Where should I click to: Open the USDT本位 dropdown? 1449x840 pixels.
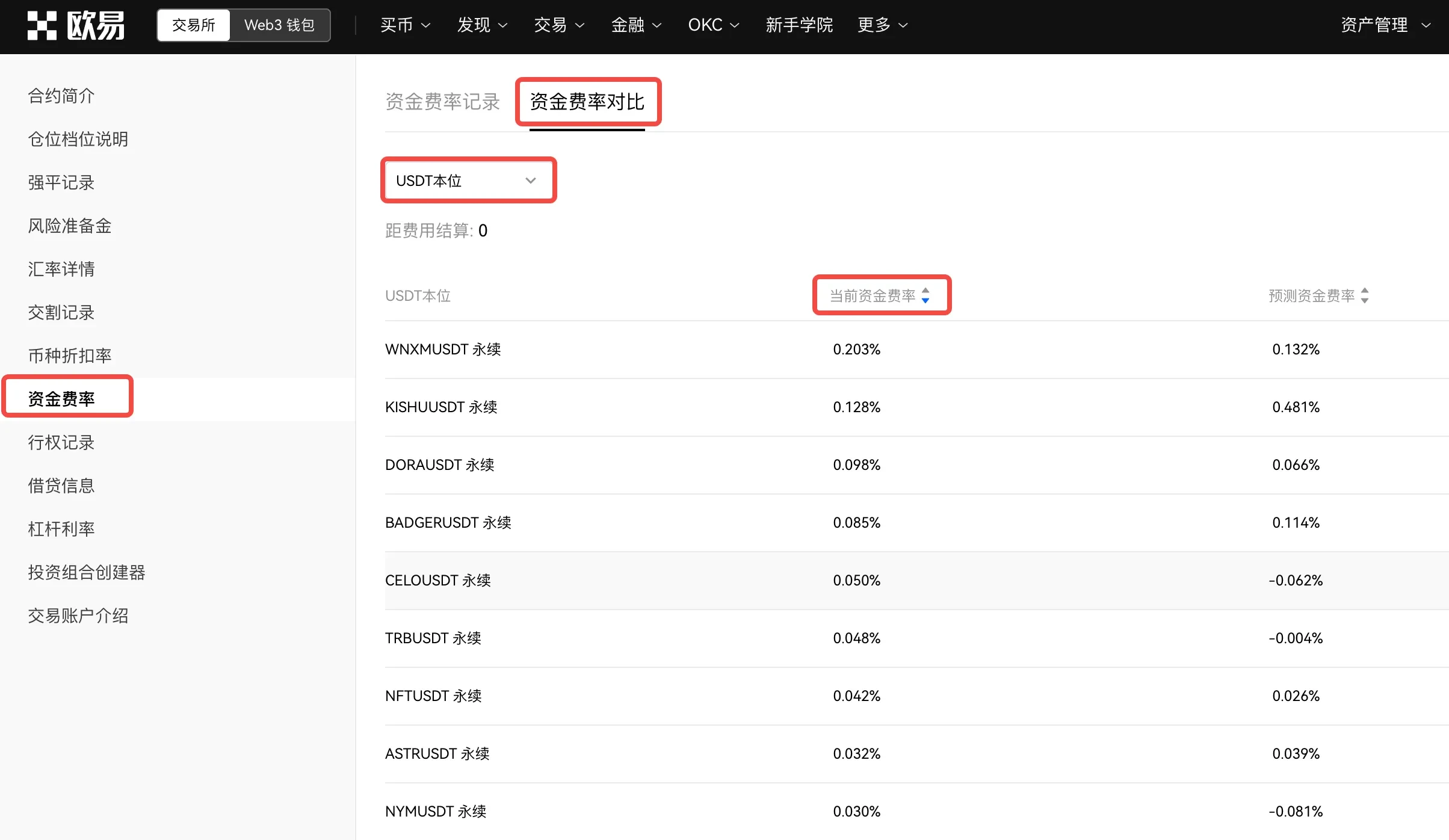(x=468, y=180)
